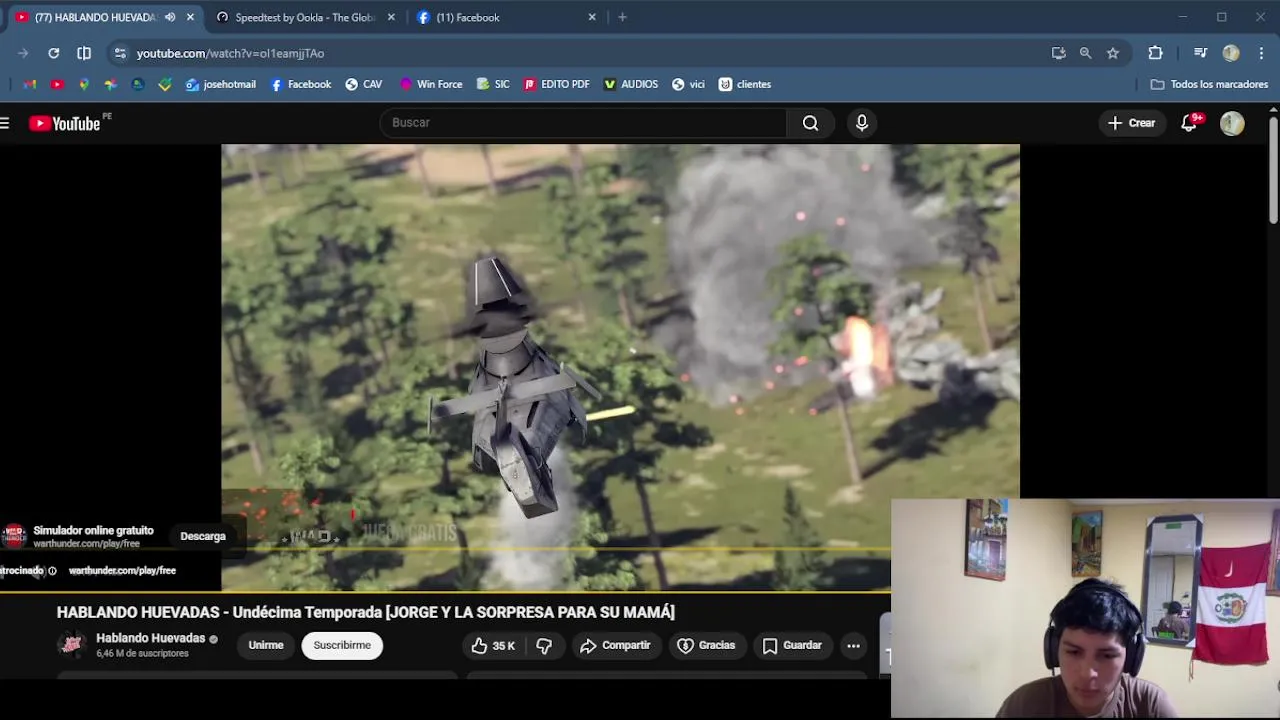View site information icon in address bar
This screenshot has height=720, width=1280.
click(120, 53)
